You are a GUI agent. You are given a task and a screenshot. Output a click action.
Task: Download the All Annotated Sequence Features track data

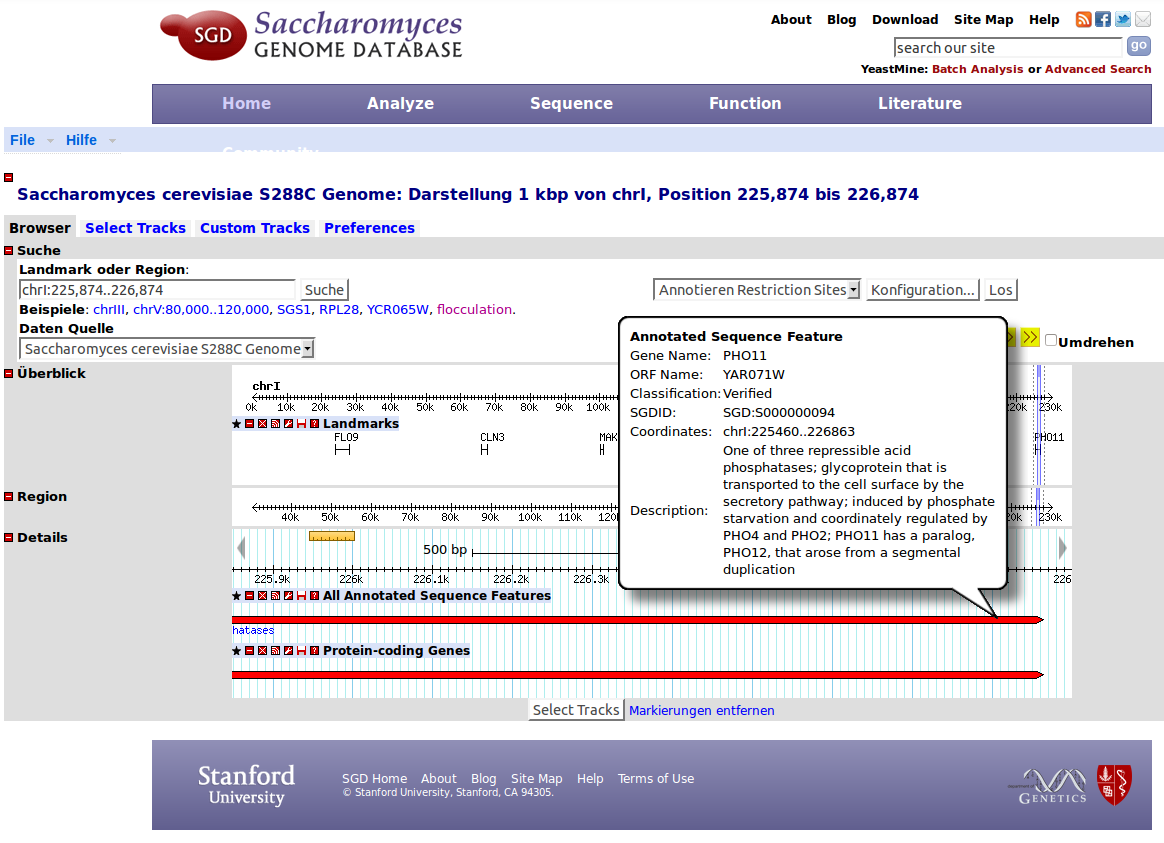(301, 596)
